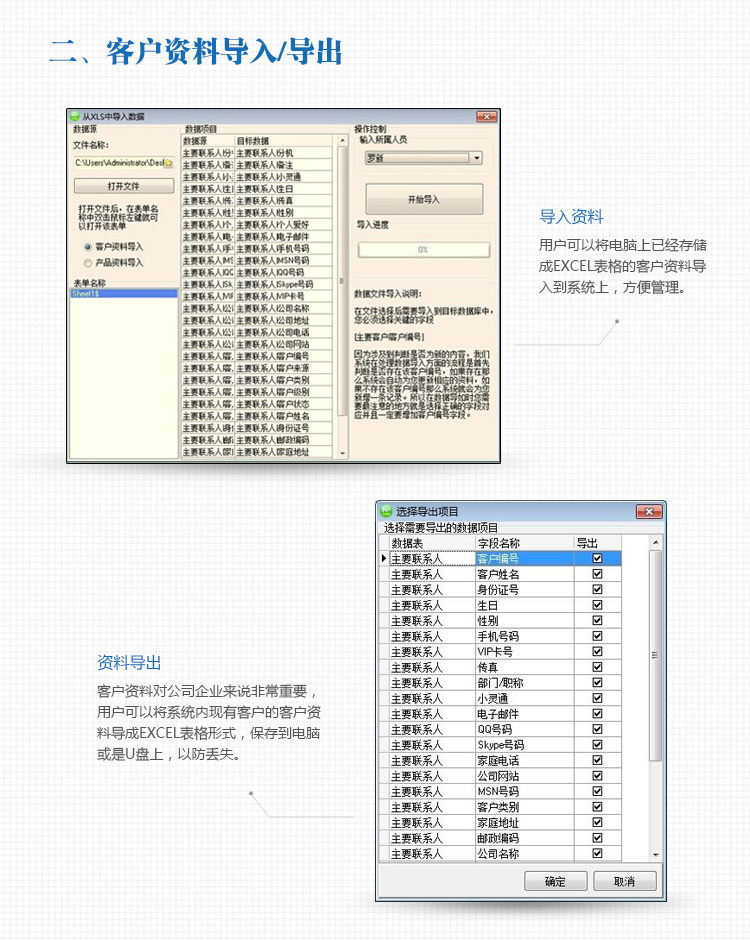The image size is (750, 940).
Task: Select the 手机号码 field name cell
Action: [x=524, y=636]
